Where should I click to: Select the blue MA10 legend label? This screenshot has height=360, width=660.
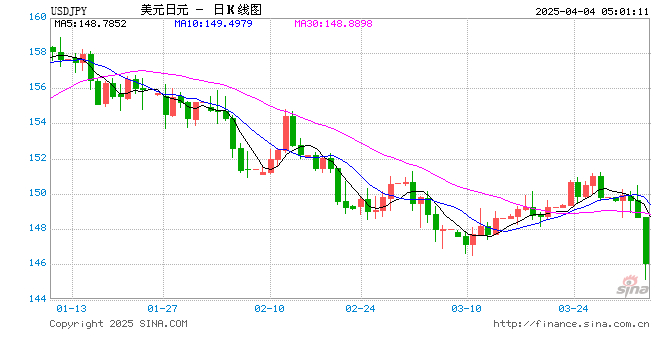(x=213, y=24)
